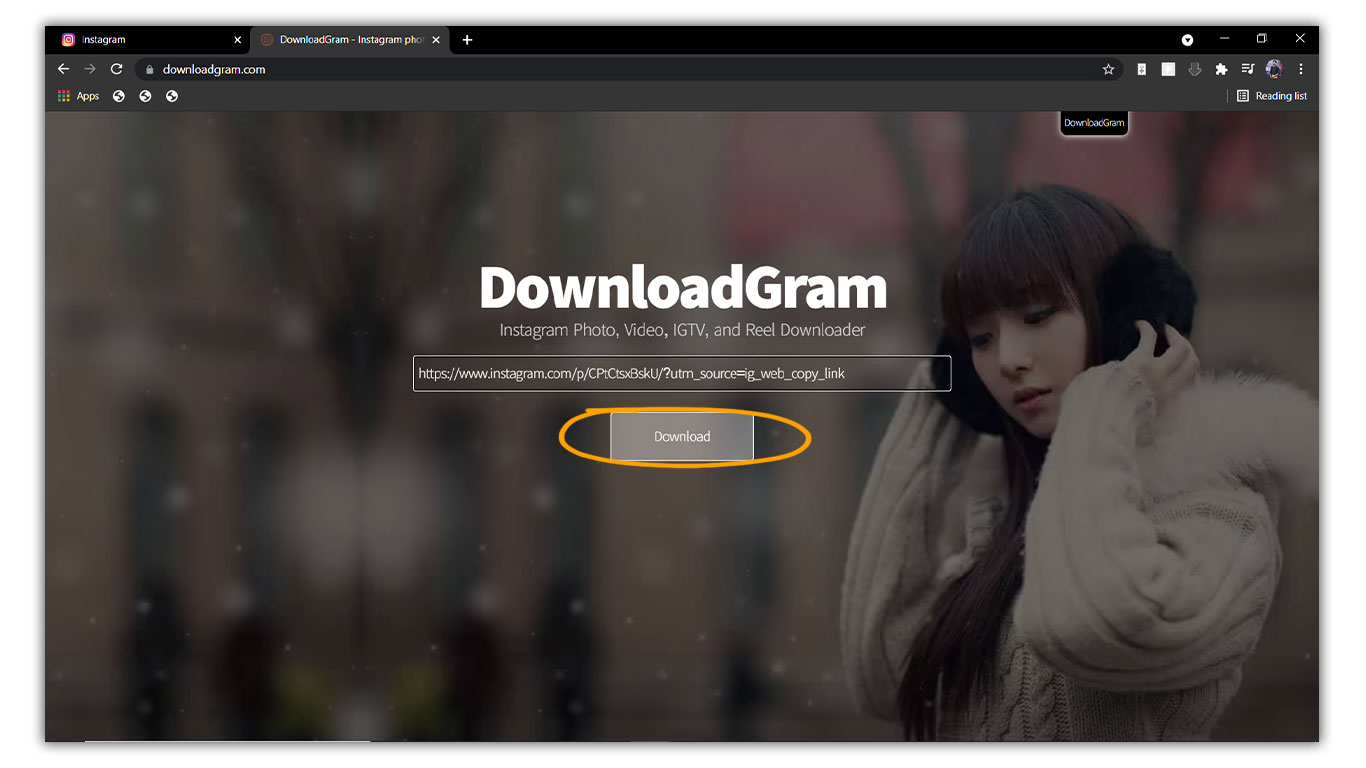The width and height of the screenshot is (1366, 768).
Task: Reload the current page
Action: (116, 69)
